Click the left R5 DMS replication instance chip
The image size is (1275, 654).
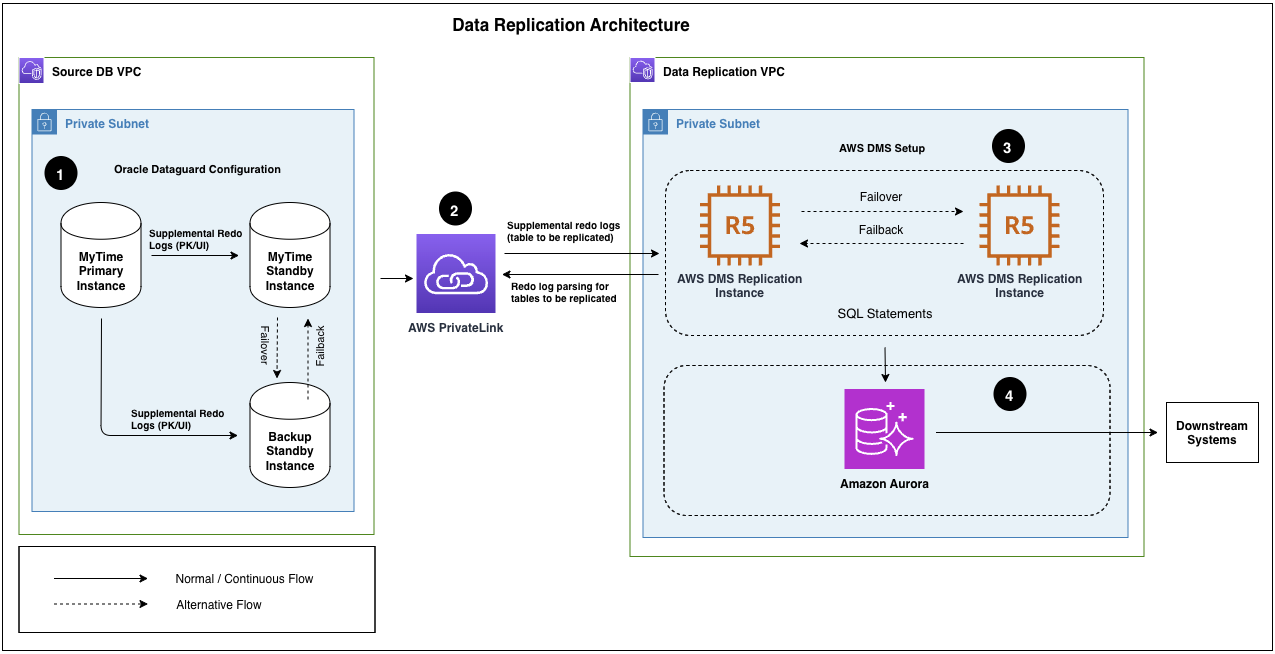739,226
